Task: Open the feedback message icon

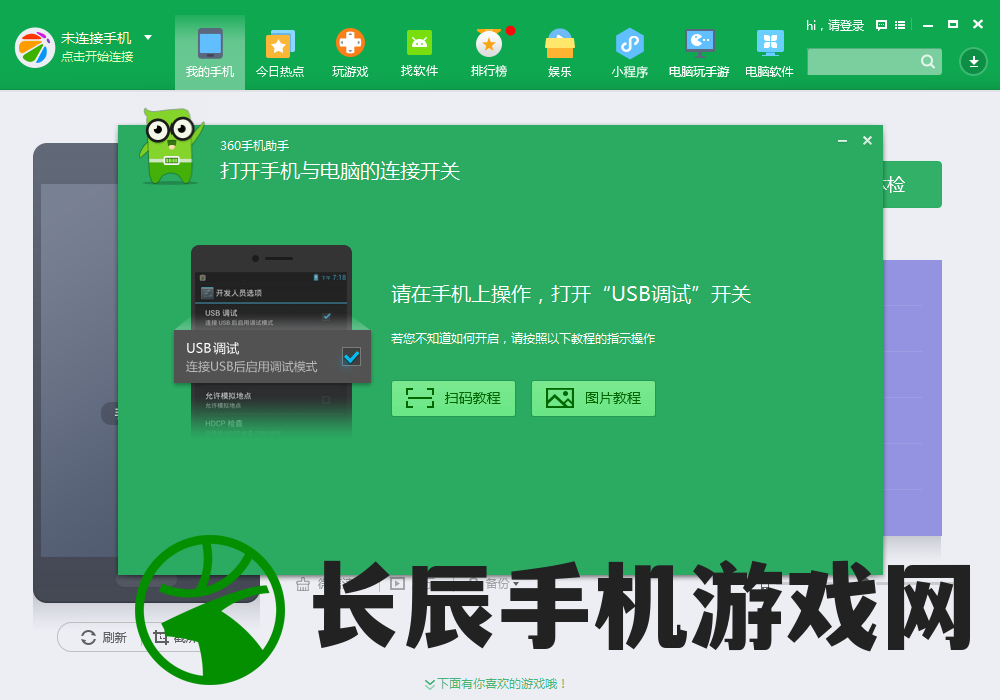Action: [x=881, y=26]
